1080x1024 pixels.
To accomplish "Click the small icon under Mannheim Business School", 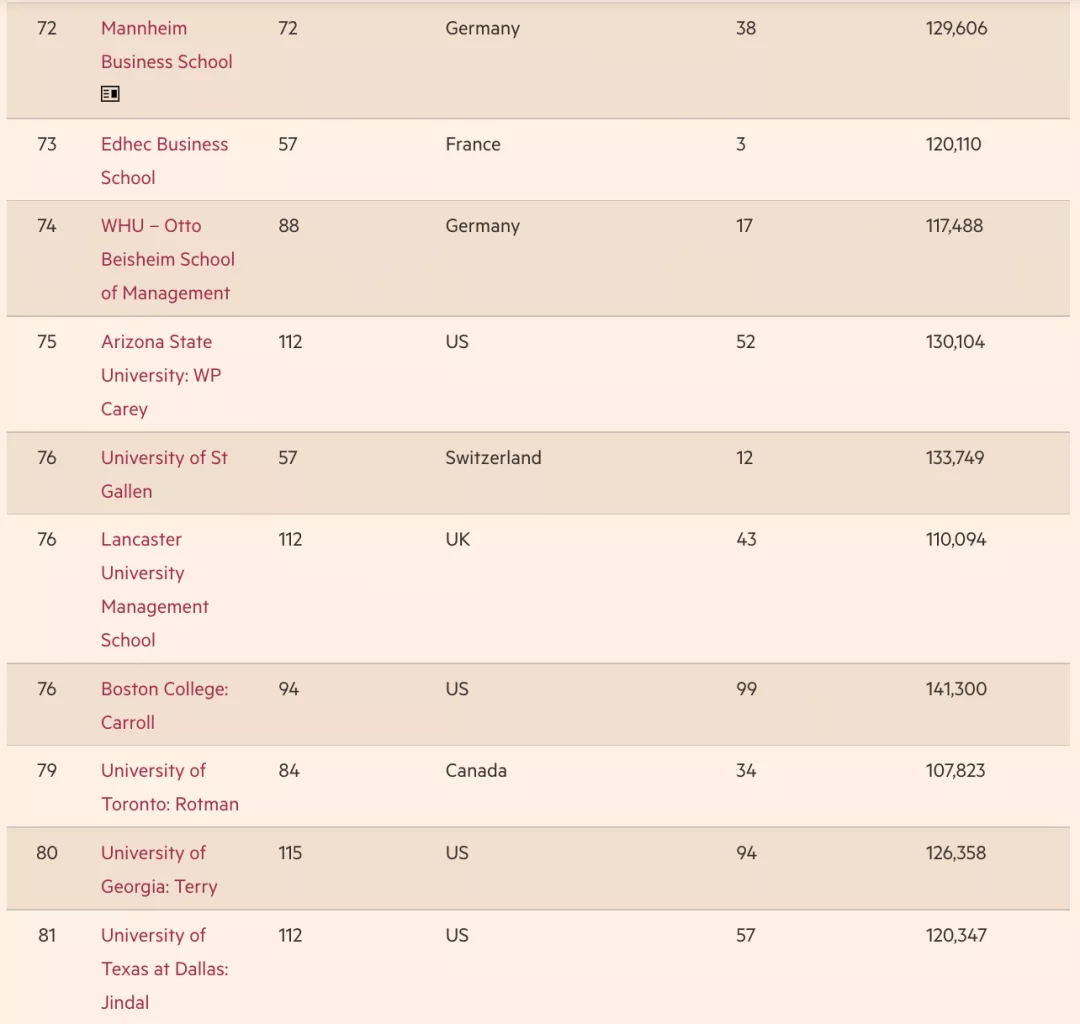I will (x=110, y=94).
